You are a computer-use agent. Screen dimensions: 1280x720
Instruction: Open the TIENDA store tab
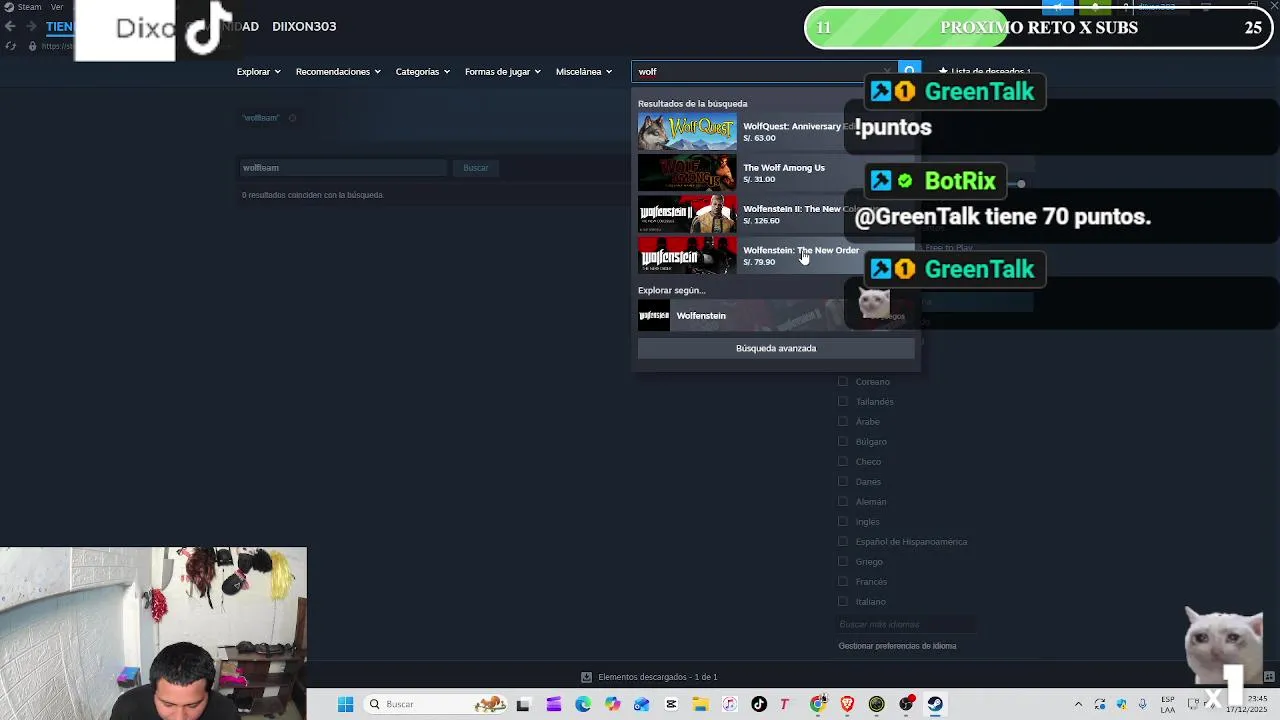point(59,27)
